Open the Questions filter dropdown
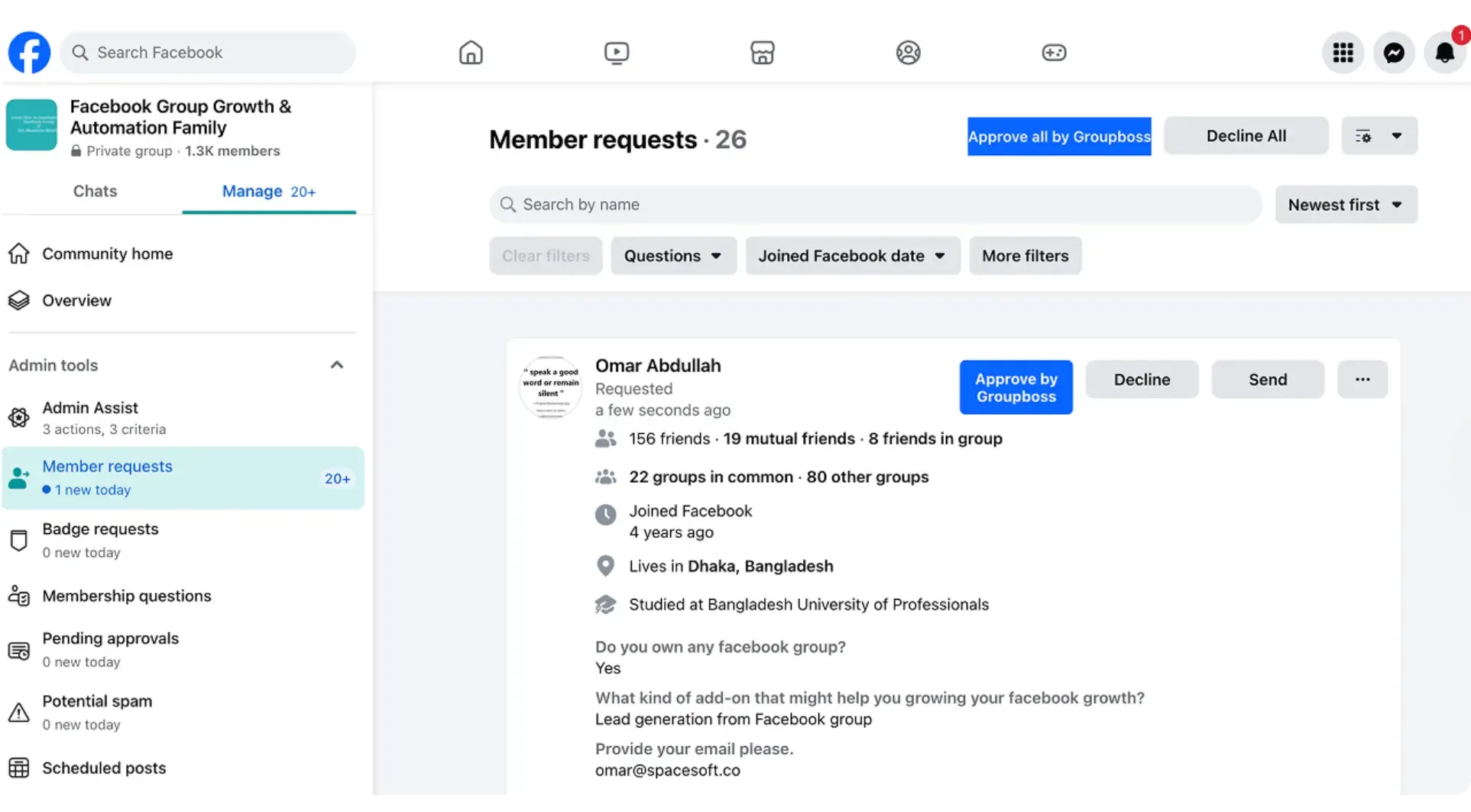 pyautogui.click(x=672, y=256)
